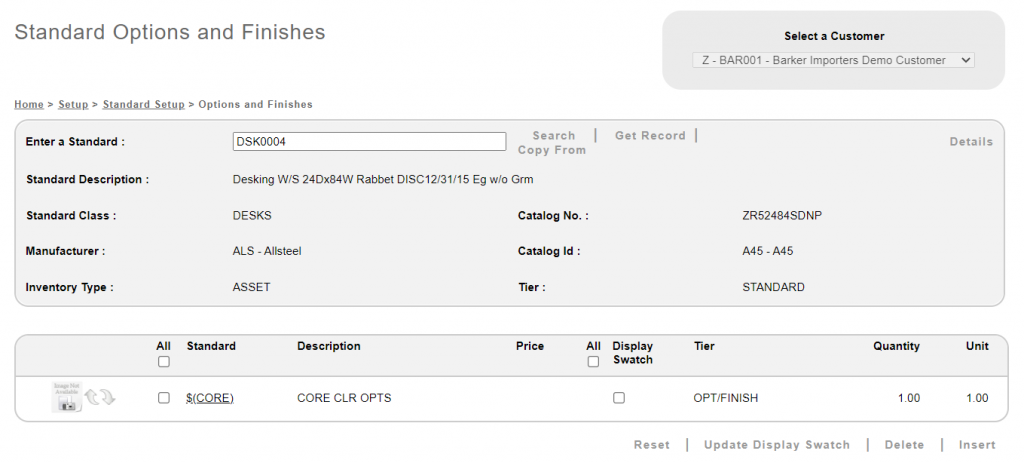Enable Display Swatch for CORE CLR OPTS
Screen dimensions: 1024x463
pyautogui.click(x=619, y=398)
